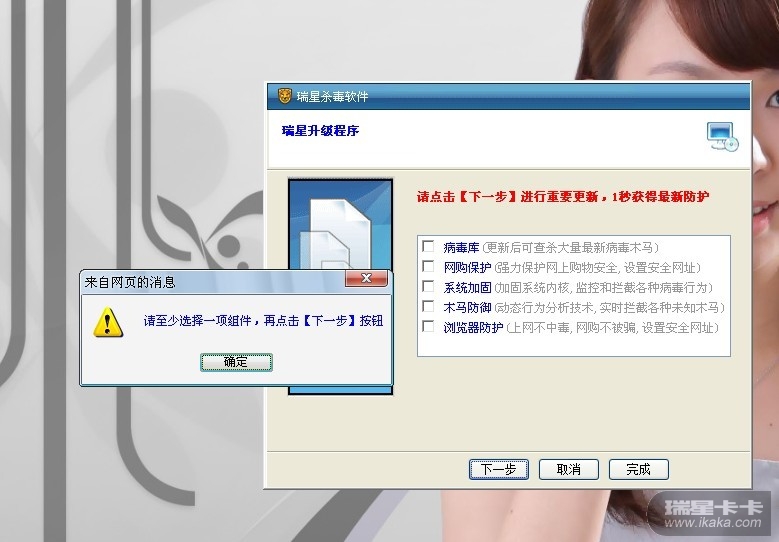Click the 请至少选择一项组件 warning message text
The height and width of the screenshot is (542, 779).
click(263, 321)
